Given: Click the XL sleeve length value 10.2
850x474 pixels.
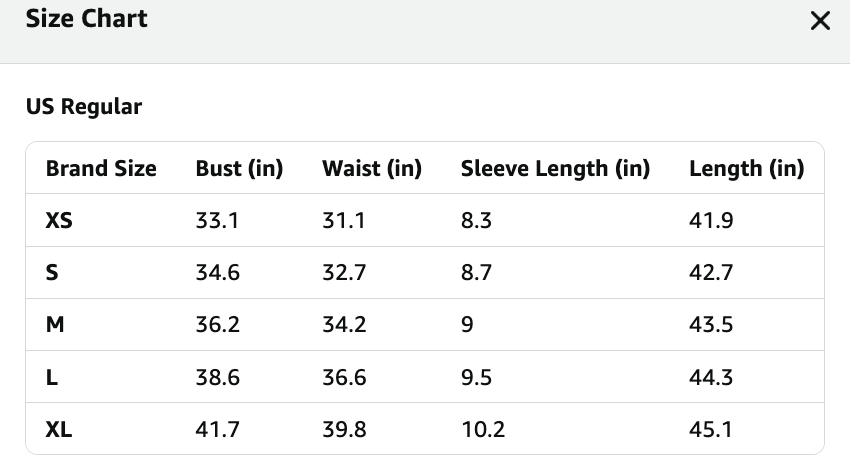Looking at the screenshot, I should coord(483,429).
